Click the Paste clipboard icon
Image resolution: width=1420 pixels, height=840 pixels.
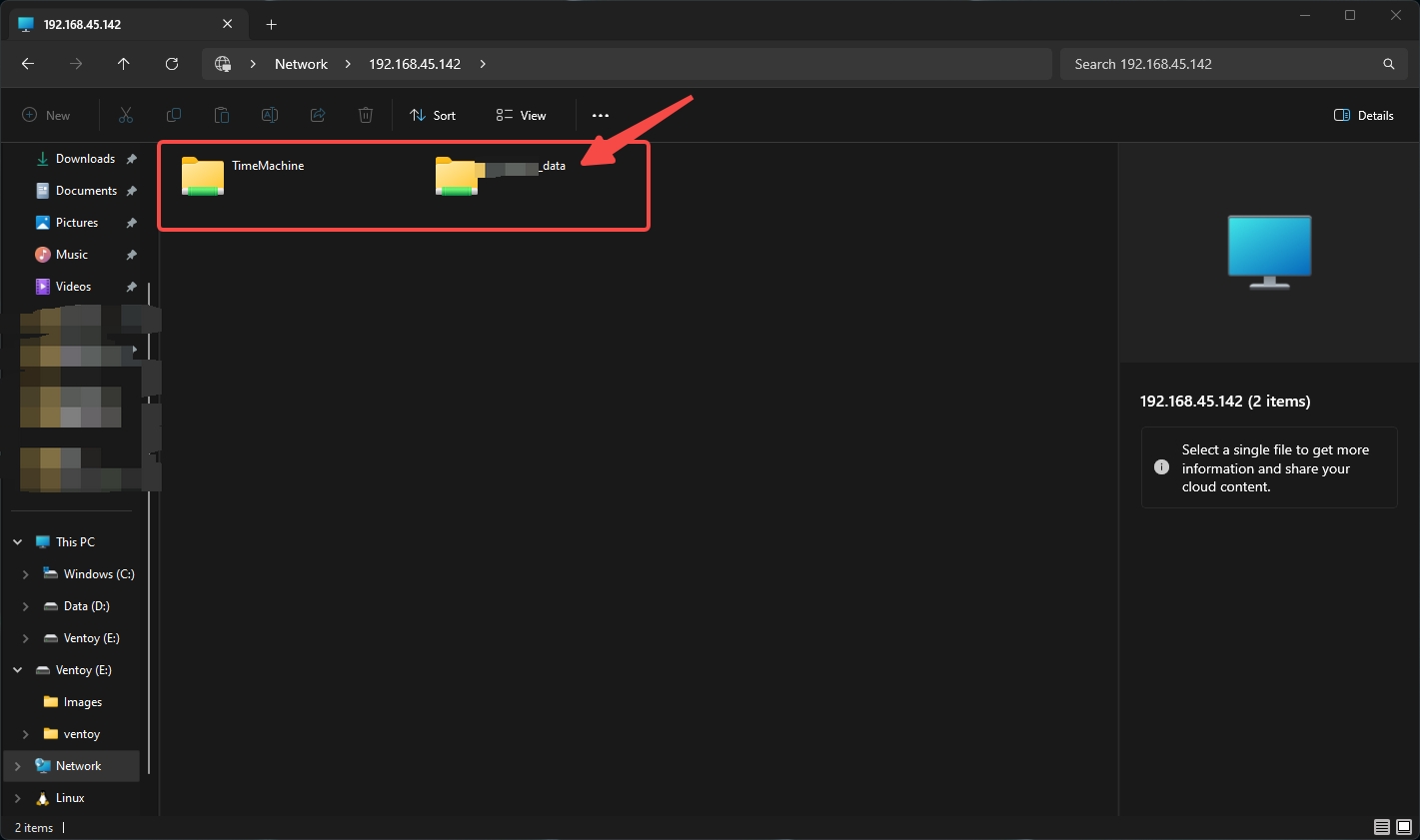click(222, 116)
